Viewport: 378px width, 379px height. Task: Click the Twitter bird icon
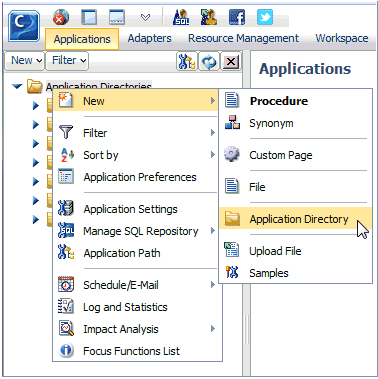(265, 17)
